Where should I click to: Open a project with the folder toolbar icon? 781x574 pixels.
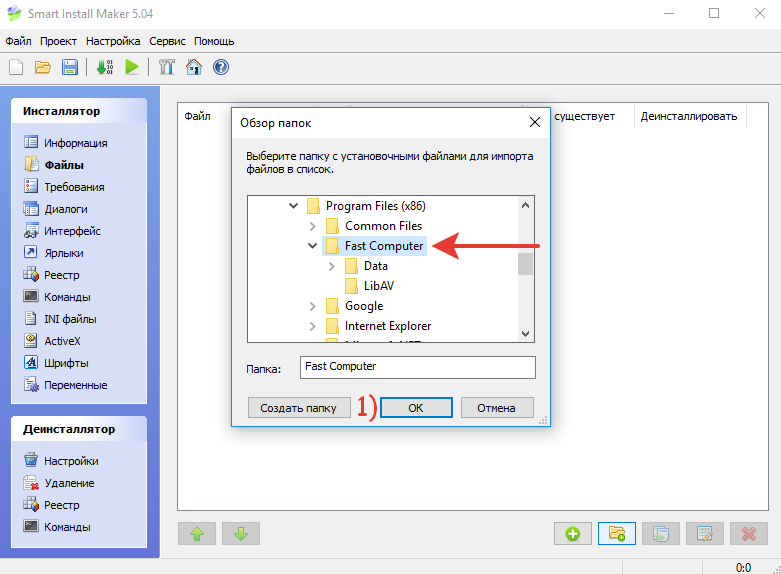click(x=43, y=67)
